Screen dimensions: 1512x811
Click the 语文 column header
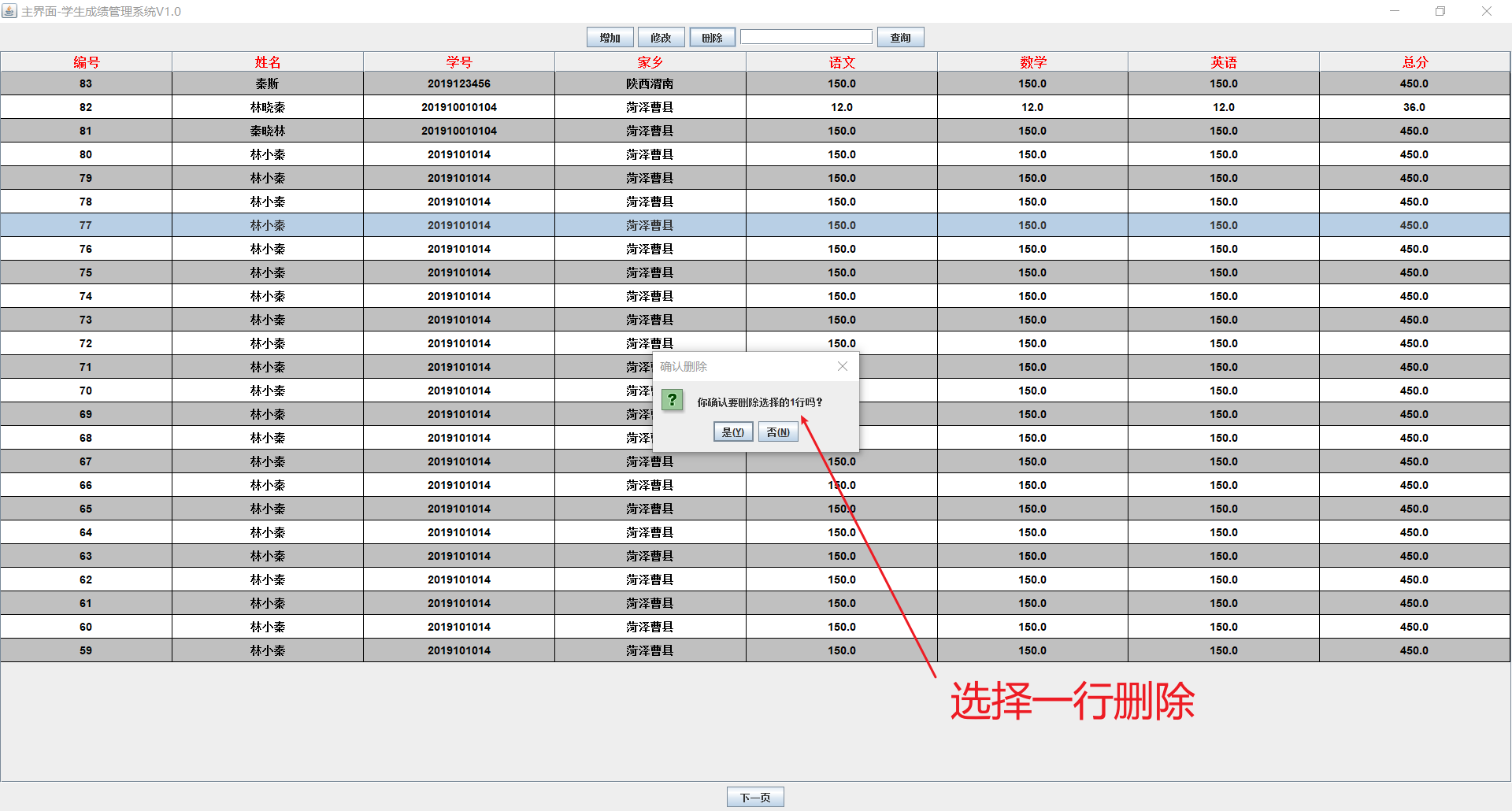842,62
